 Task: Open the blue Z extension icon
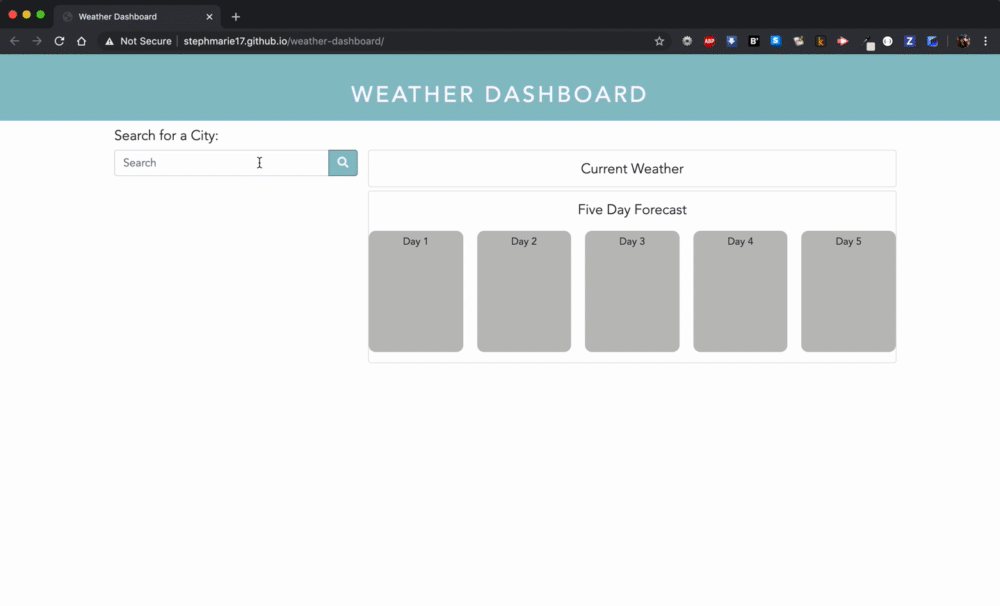point(910,41)
